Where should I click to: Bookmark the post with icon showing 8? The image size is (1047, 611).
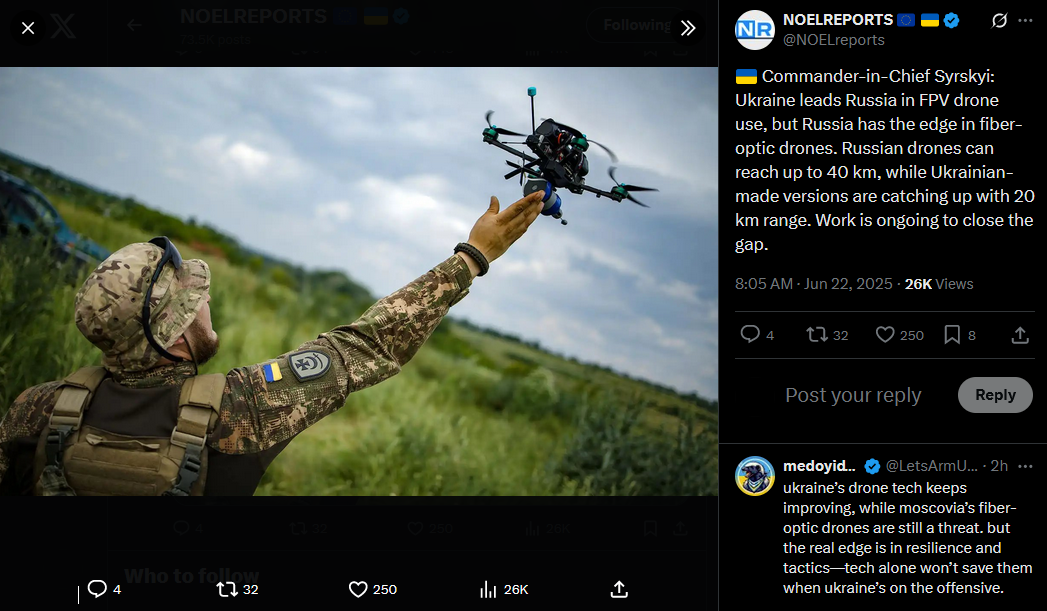click(952, 335)
